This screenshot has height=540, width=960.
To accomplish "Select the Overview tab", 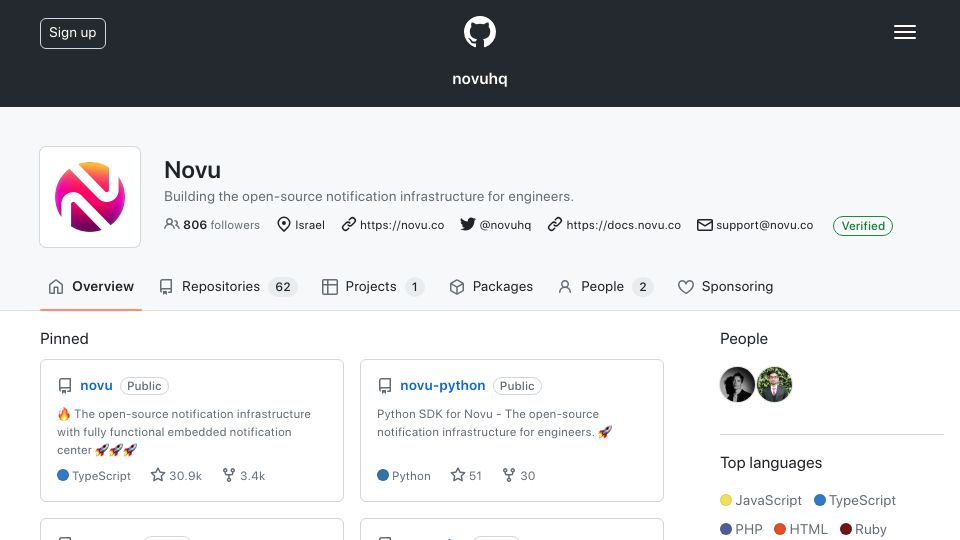I will pos(91,287).
